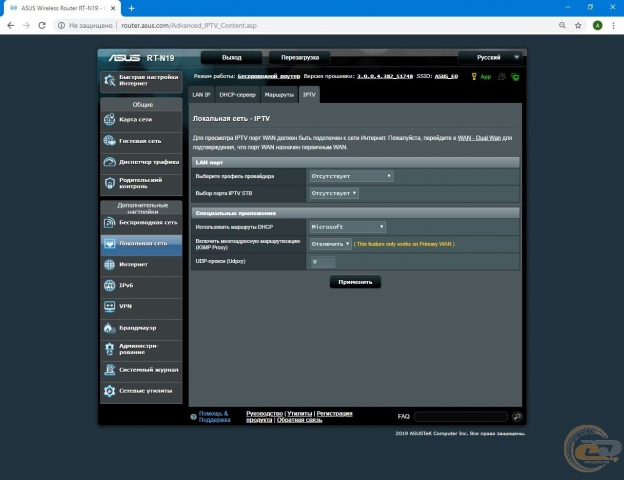The height and width of the screenshot is (480, 624).
Task: Click the Выход logout button
Action: pos(232,57)
